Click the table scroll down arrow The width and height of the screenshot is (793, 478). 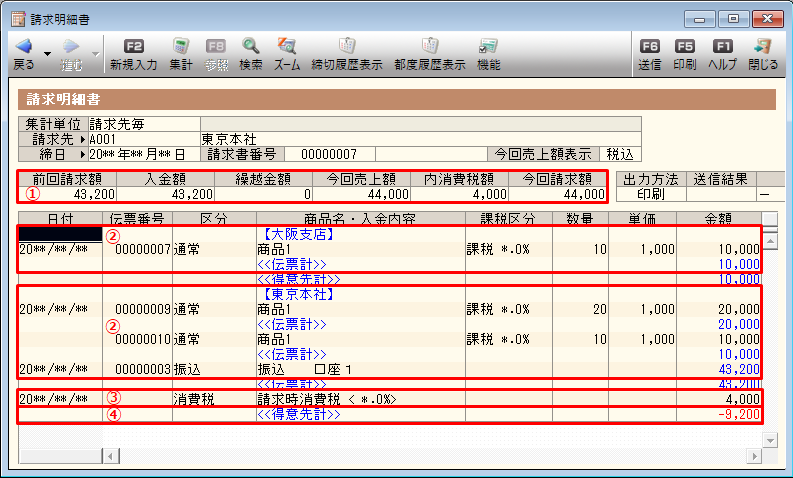[x=770, y=440]
